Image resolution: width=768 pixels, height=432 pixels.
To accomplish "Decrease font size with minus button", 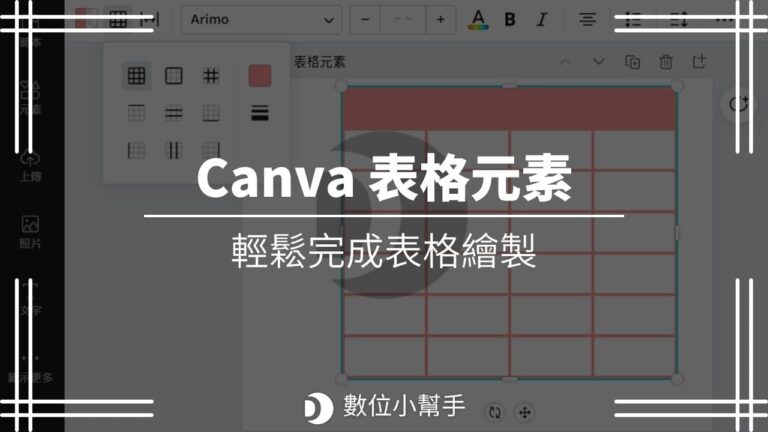I will coord(365,20).
